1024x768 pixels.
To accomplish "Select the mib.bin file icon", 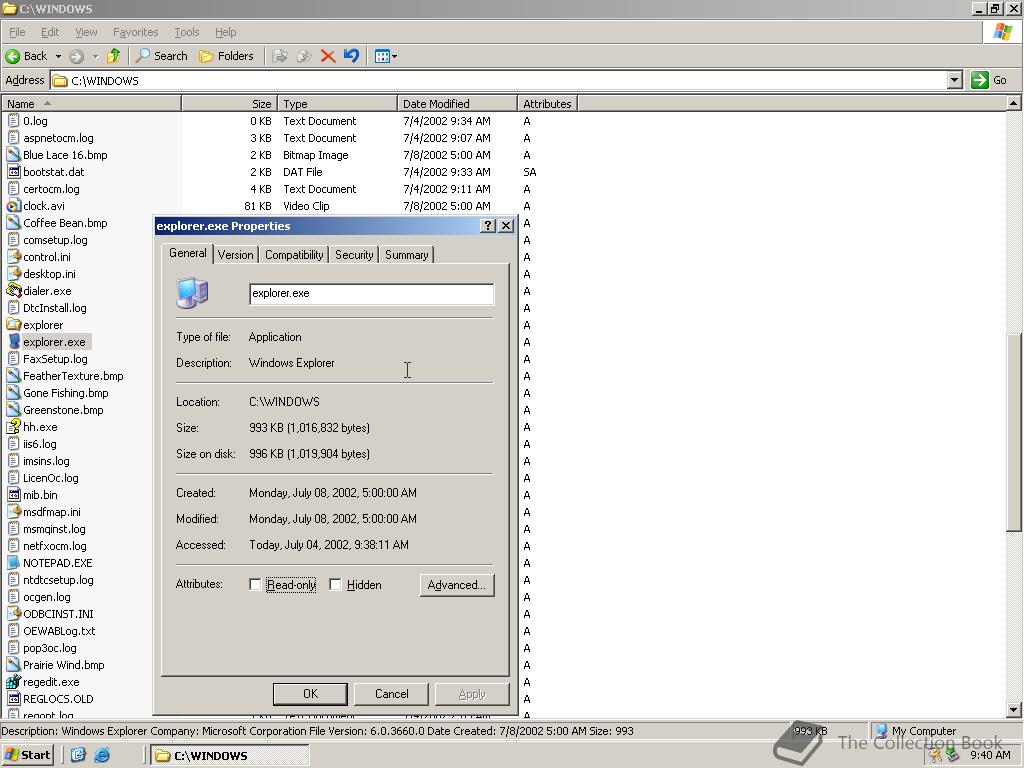I will 14,494.
